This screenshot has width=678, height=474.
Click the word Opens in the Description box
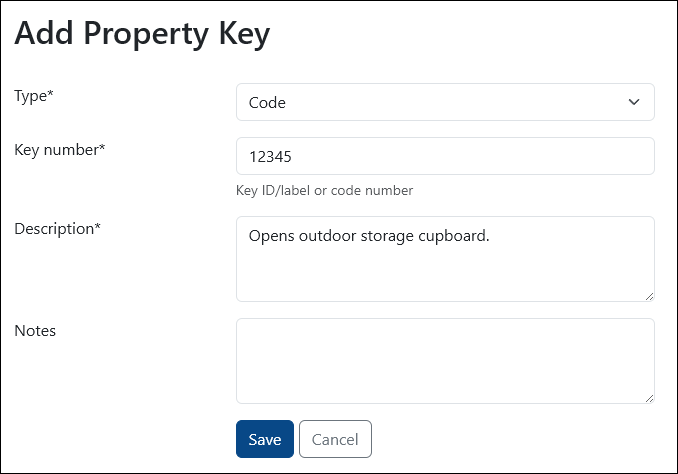pyautogui.click(x=272, y=236)
